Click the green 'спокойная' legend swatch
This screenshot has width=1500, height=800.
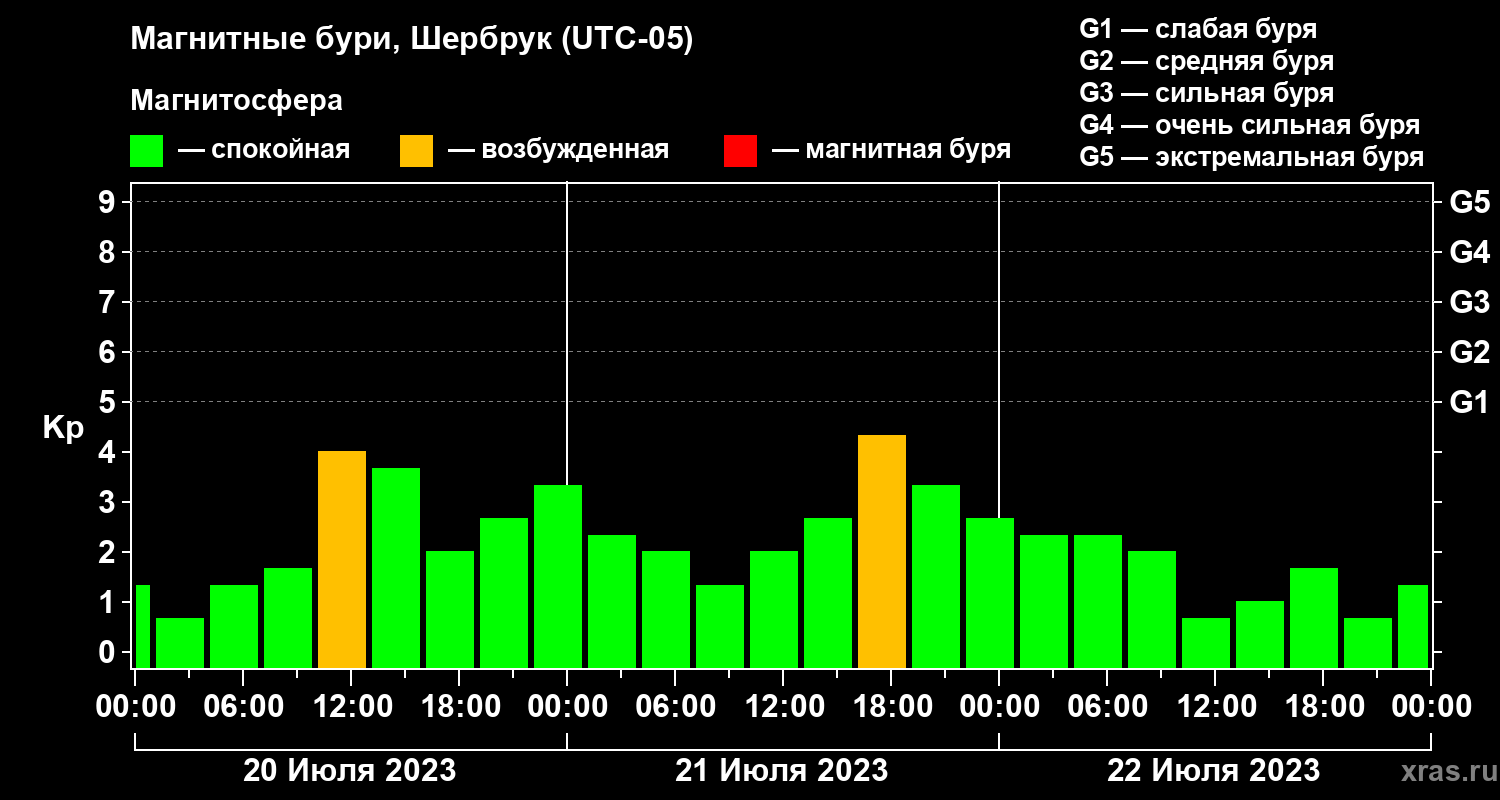[146, 151]
